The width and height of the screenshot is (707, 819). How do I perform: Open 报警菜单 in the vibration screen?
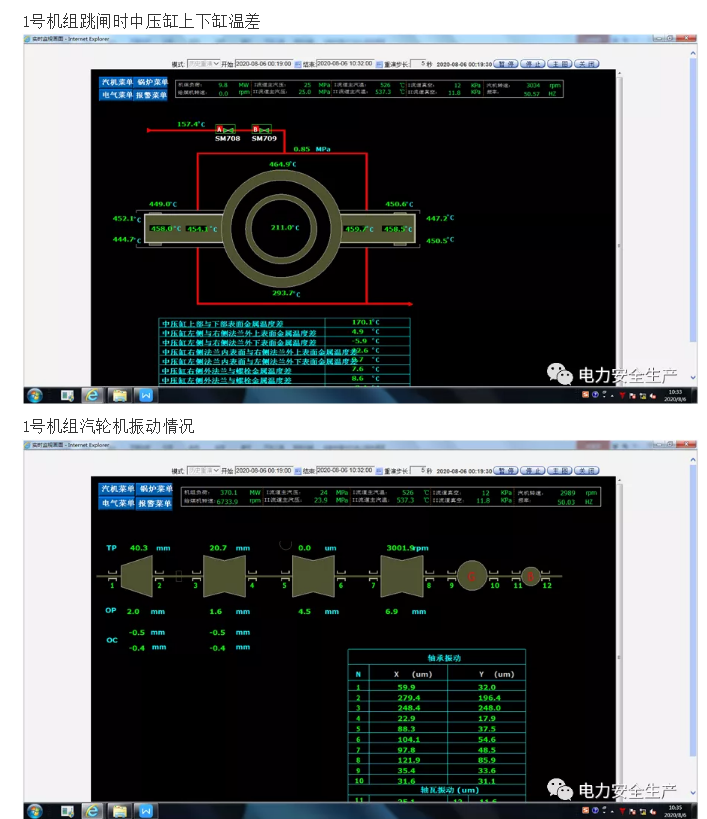(153, 503)
